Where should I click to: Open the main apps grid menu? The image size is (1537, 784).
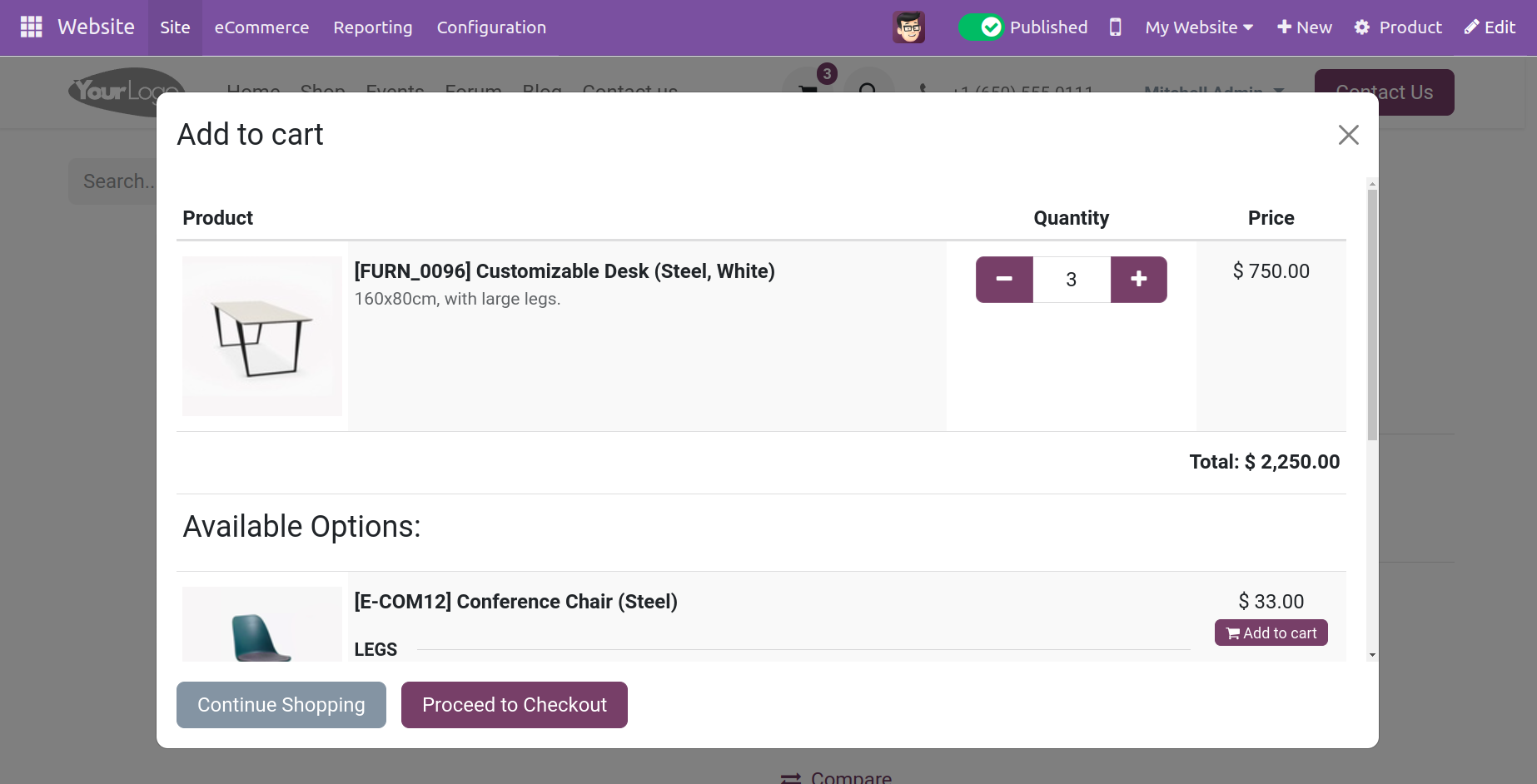point(31,27)
